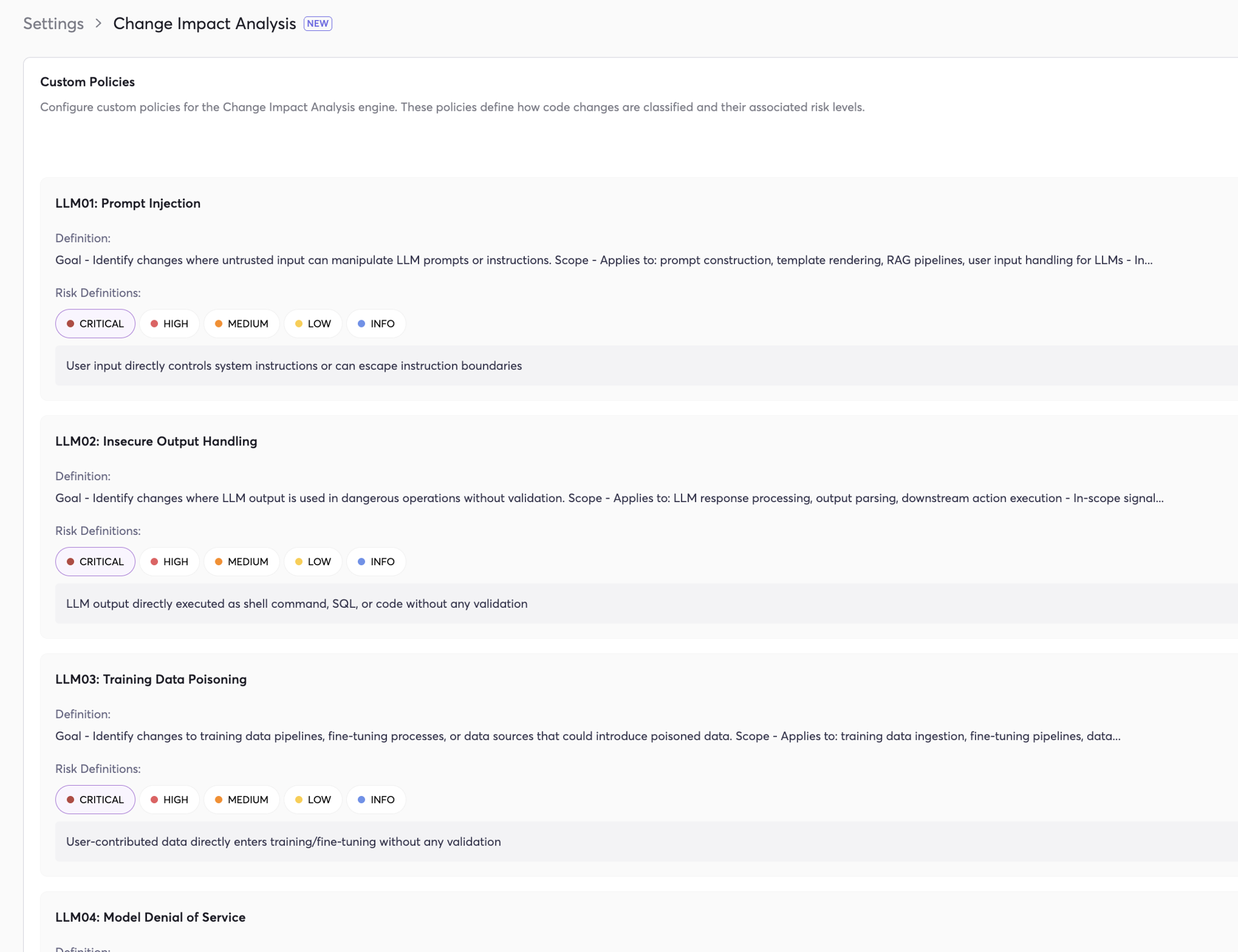Viewport: 1238px width, 952px height.
Task: Select the CRITICAL risk pill under Prompt Injection
Action: pyautogui.click(x=95, y=324)
